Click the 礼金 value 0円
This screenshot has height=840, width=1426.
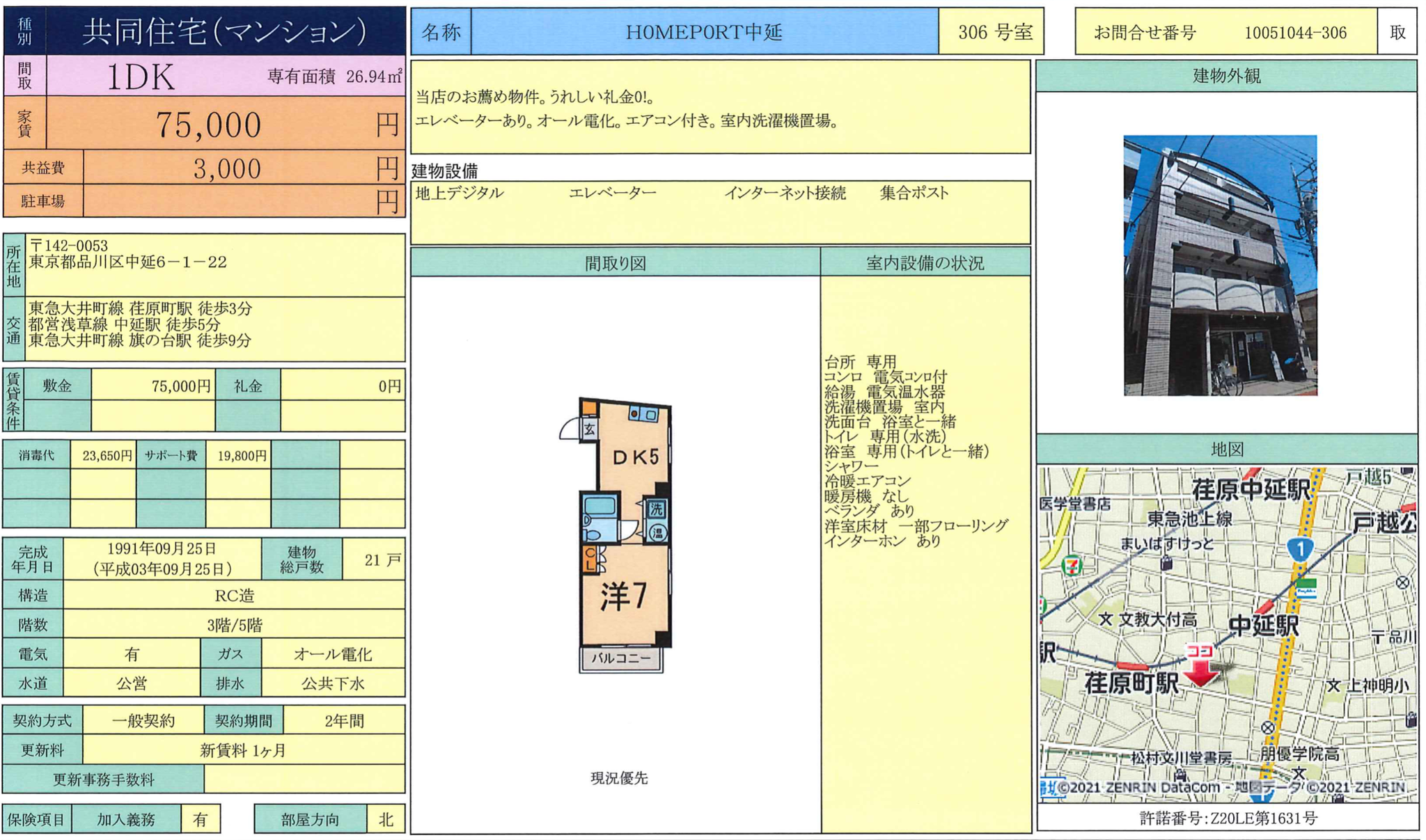pos(390,386)
